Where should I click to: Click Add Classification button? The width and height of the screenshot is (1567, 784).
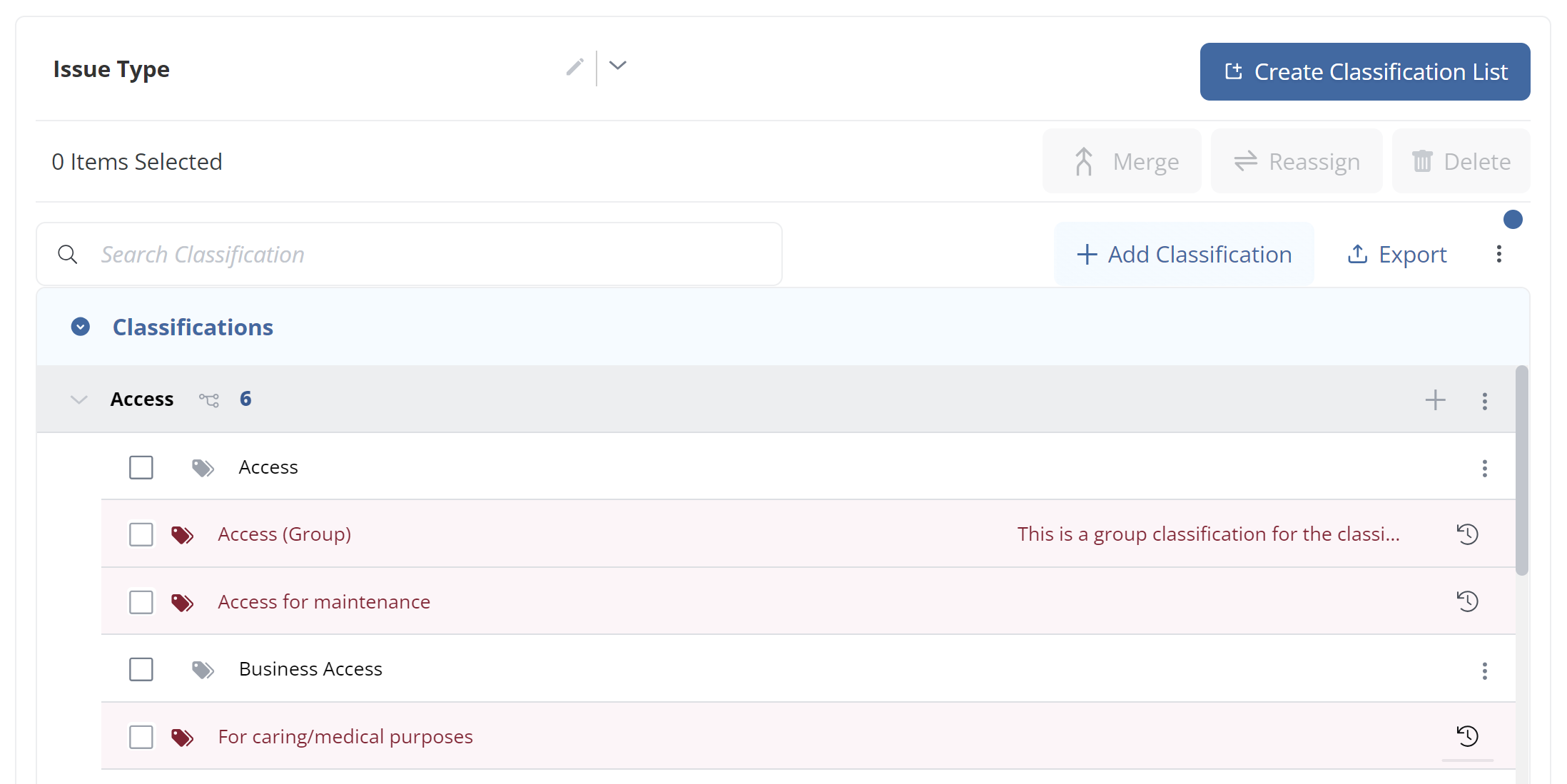tap(1184, 254)
